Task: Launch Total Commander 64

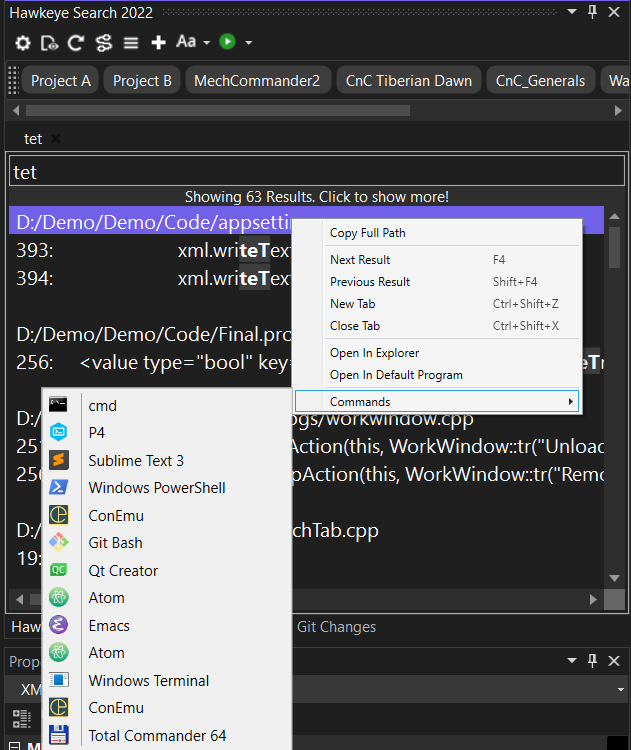Action: 167,736
